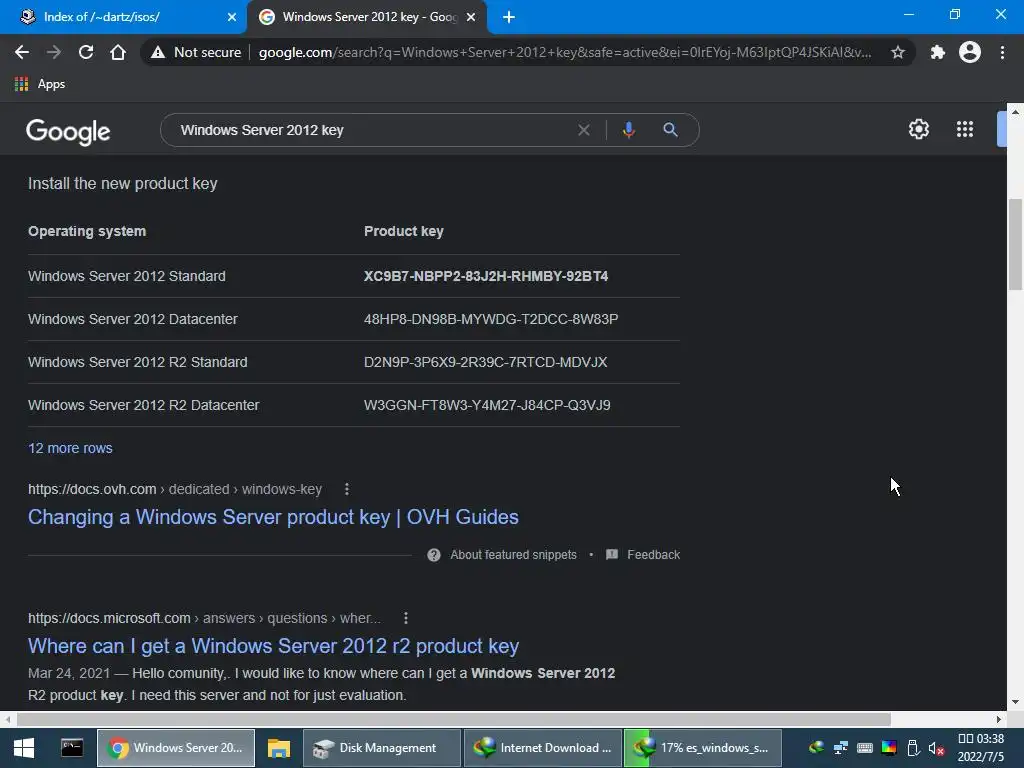Open the Google apps grid
1024x768 pixels.
965,129
